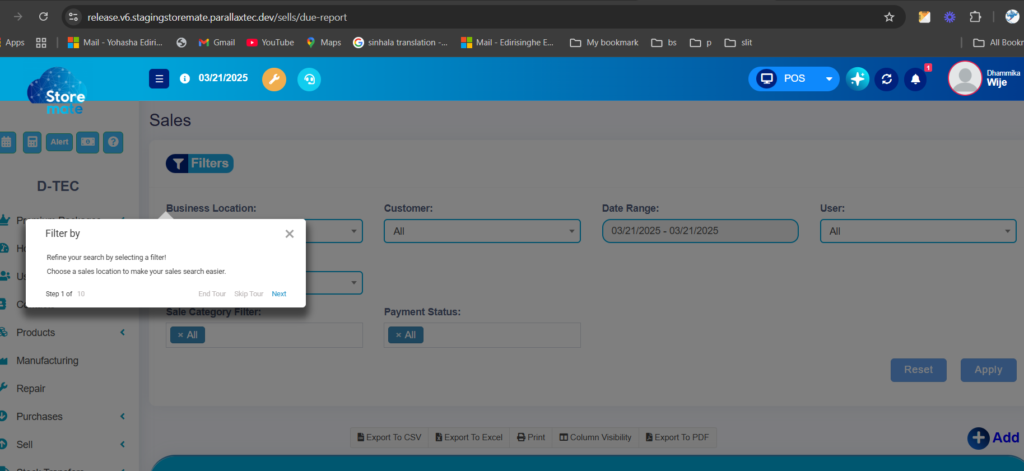Click the Apply button

(988, 370)
